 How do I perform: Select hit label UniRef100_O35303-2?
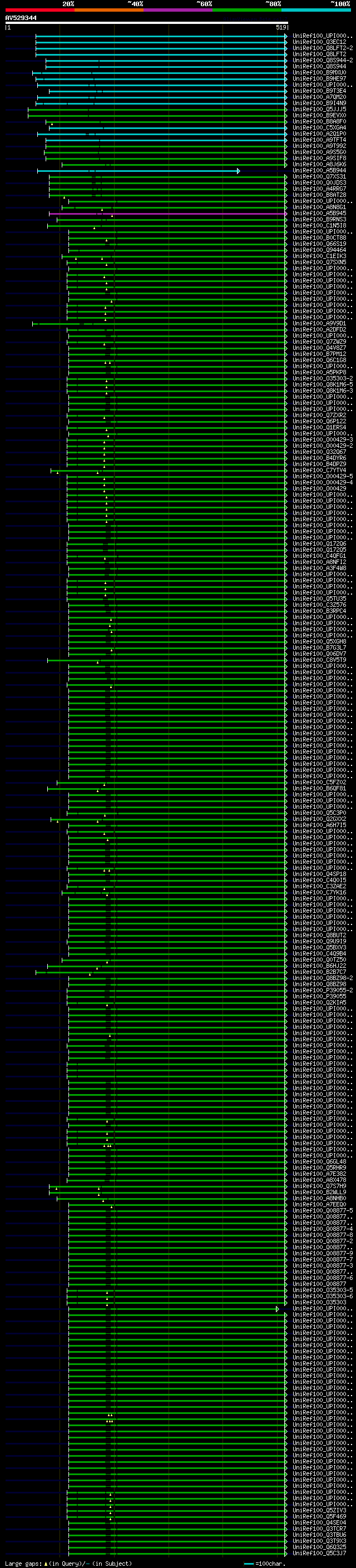(x=323, y=379)
